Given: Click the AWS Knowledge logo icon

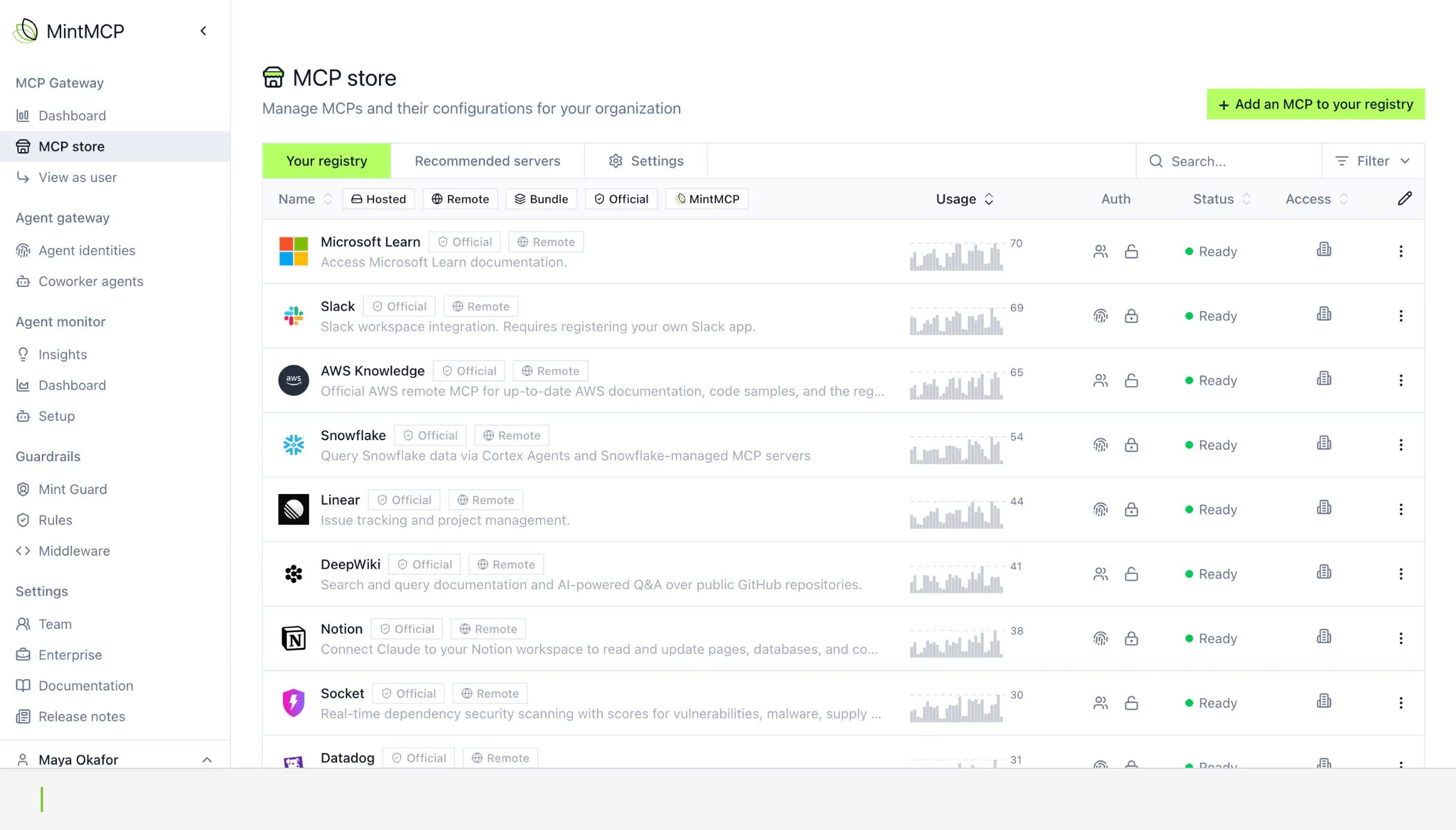Looking at the screenshot, I should coord(293,380).
